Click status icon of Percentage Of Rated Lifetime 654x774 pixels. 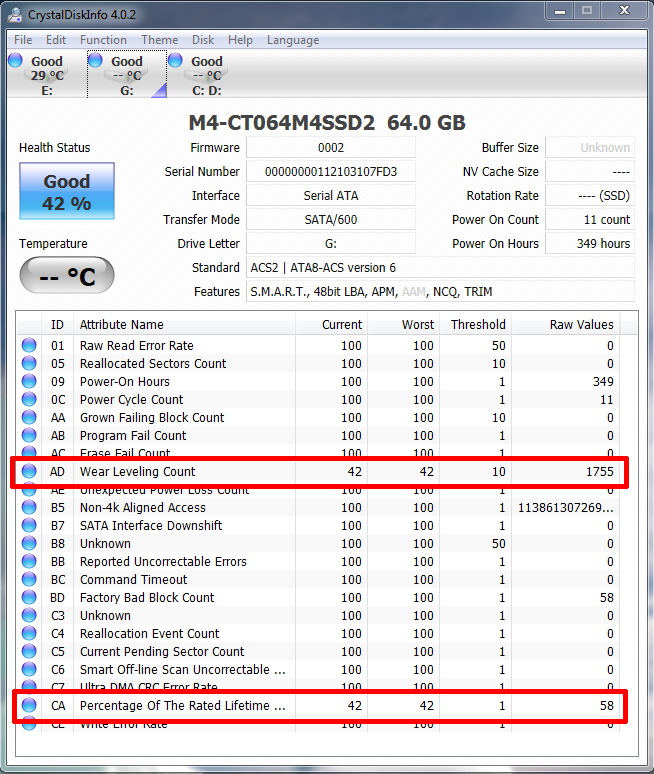click(x=29, y=705)
